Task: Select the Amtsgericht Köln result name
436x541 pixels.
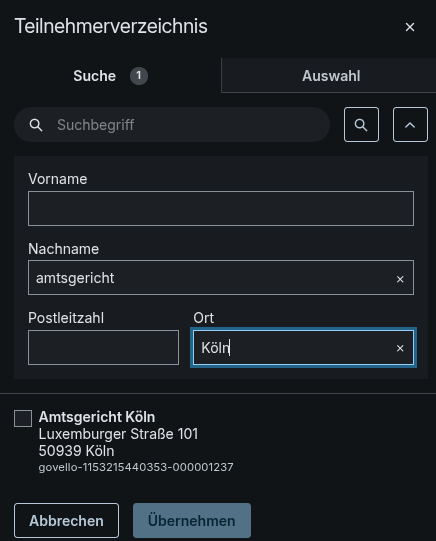Action: click(x=97, y=417)
